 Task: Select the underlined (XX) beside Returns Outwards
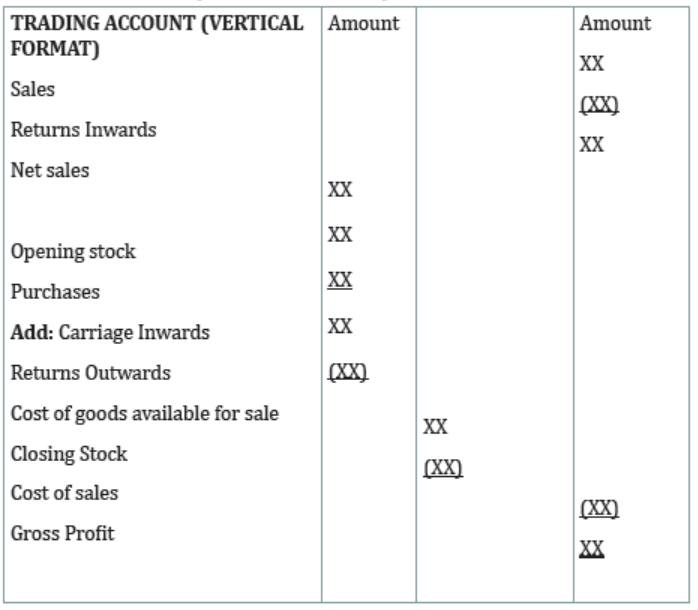348,372
